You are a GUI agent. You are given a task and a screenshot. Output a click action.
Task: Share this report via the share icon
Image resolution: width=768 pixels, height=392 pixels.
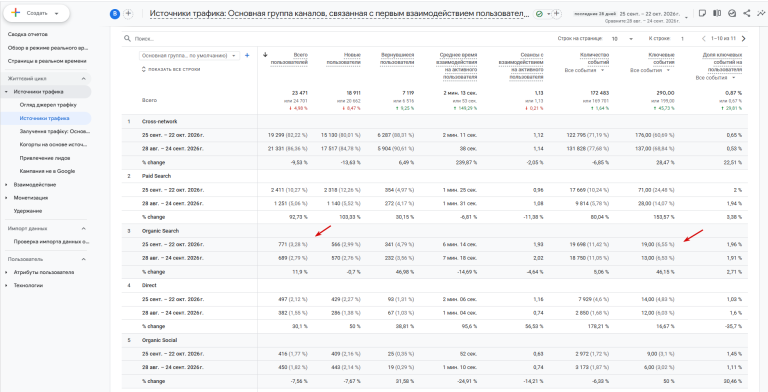point(746,14)
